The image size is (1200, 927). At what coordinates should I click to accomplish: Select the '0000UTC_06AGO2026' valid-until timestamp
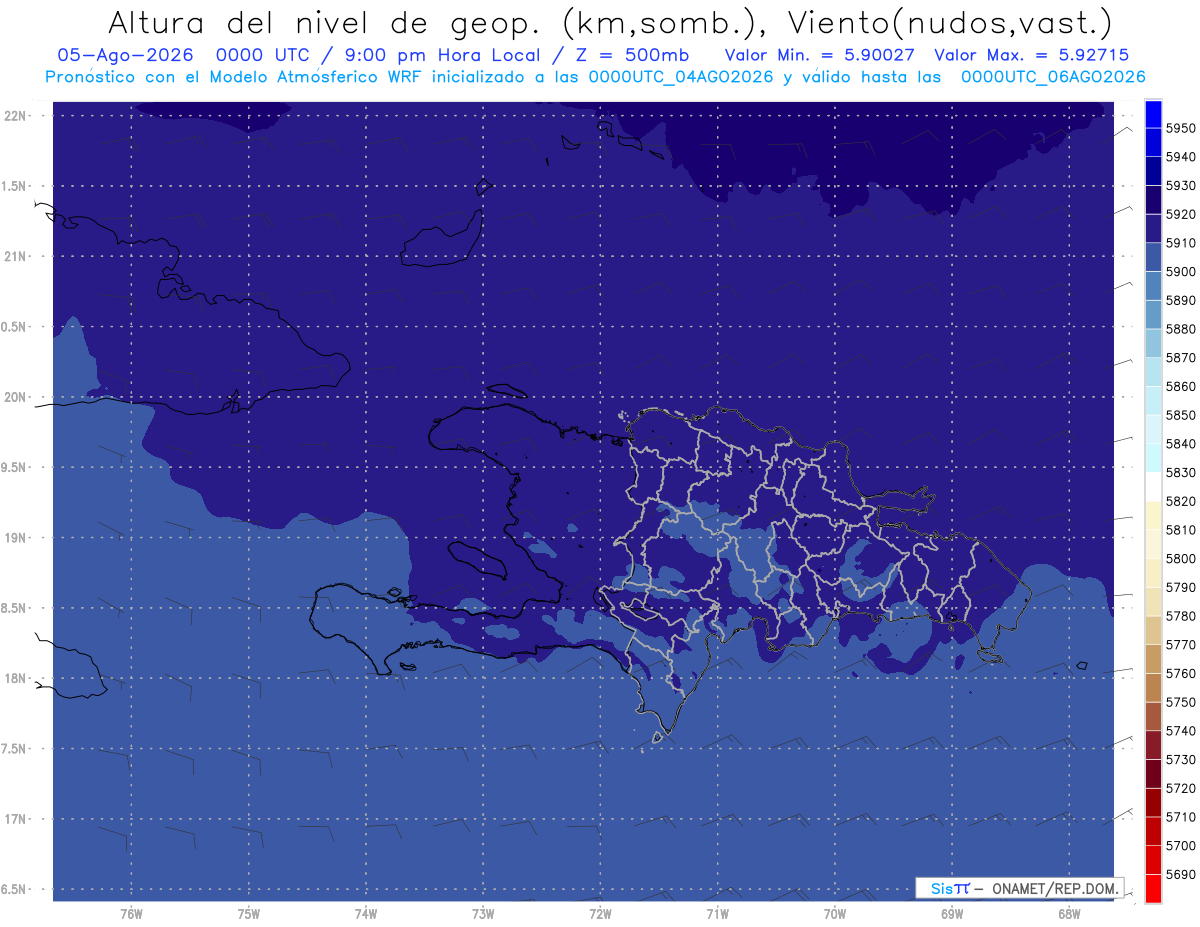(1053, 76)
